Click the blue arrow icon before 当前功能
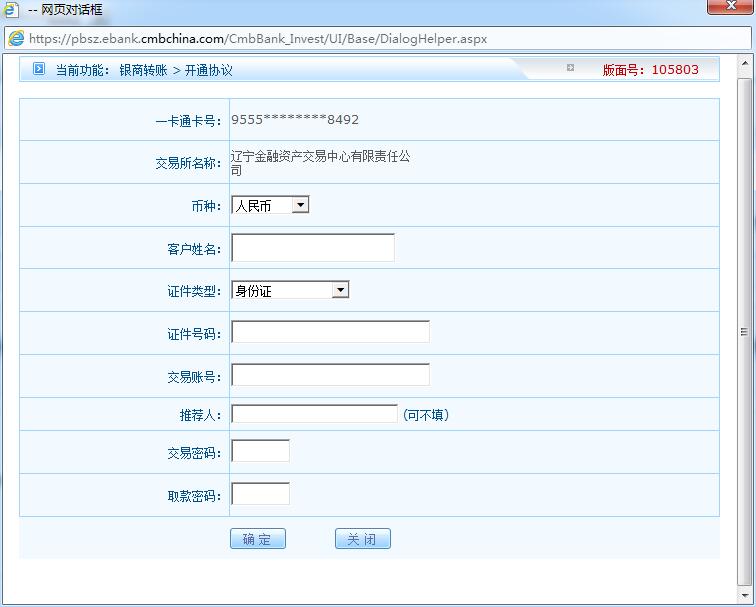Screen dimensions: 756x607 click(39, 69)
